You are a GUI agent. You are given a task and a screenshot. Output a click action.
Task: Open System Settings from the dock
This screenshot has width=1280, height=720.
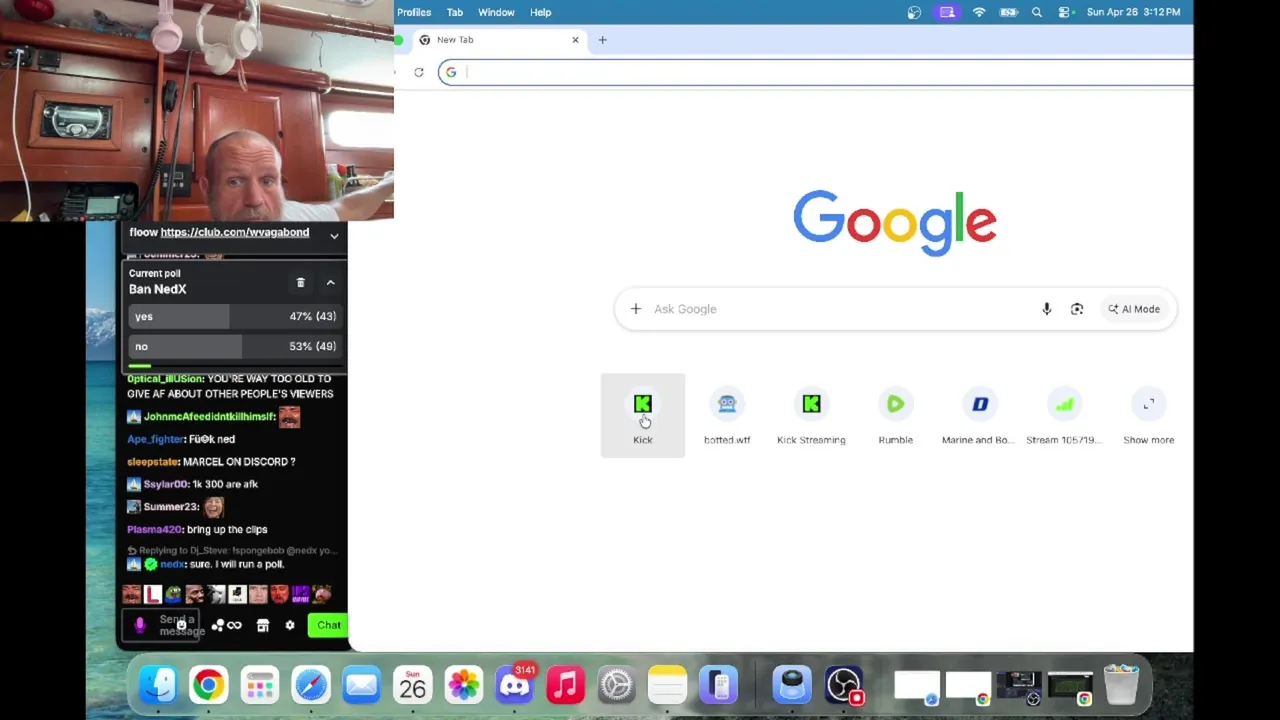click(616, 685)
